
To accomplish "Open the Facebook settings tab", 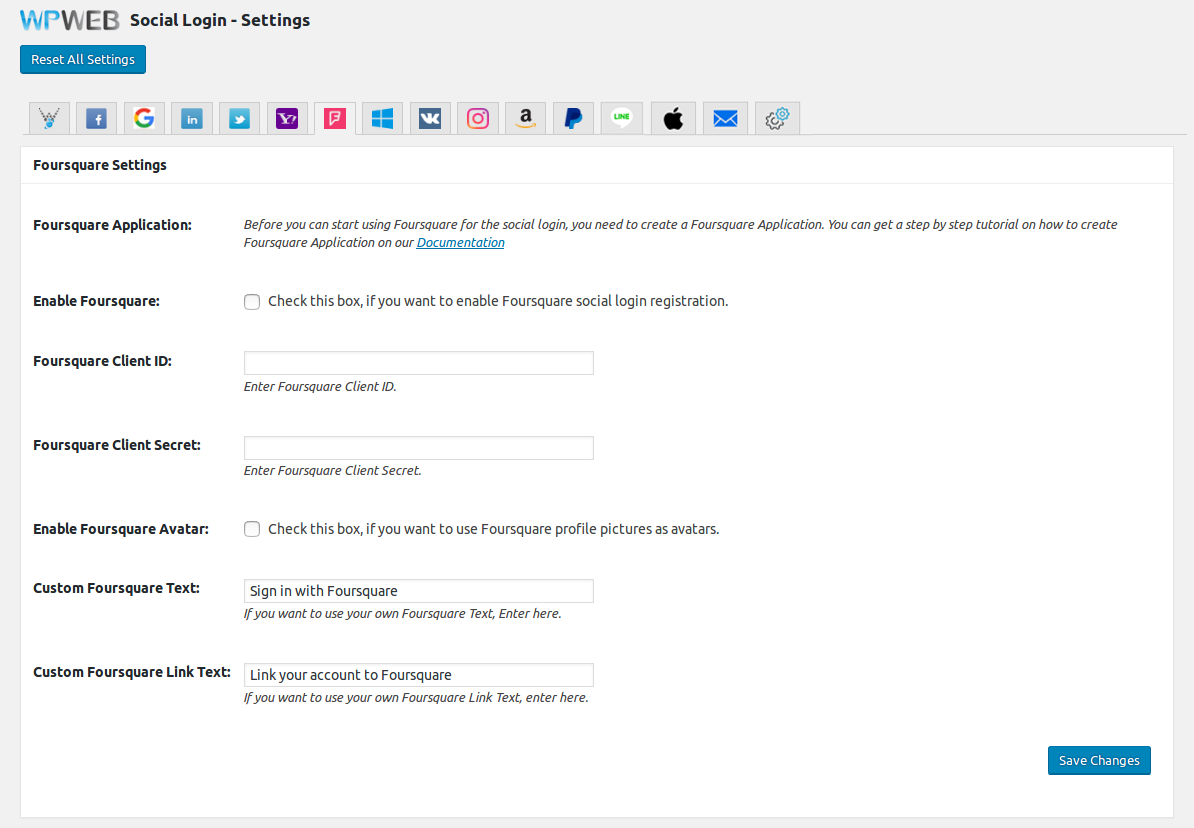I will 96,119.
